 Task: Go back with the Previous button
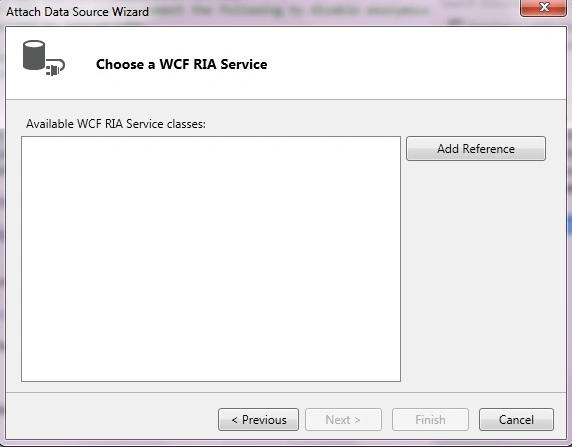258,420
